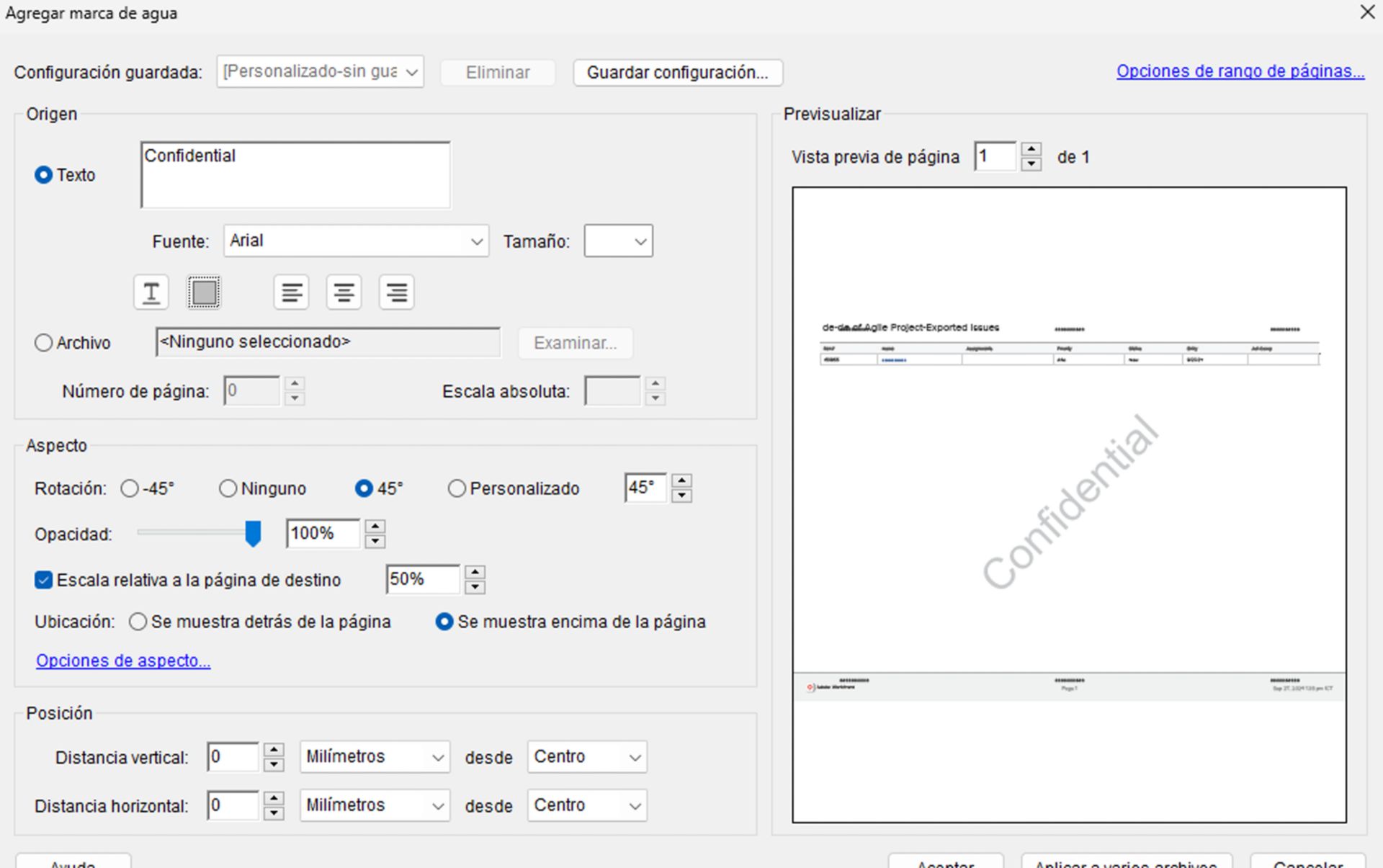Select the -45° rotation option
Viewport: 1383px width, 868px height.
[x=130, y=488]
